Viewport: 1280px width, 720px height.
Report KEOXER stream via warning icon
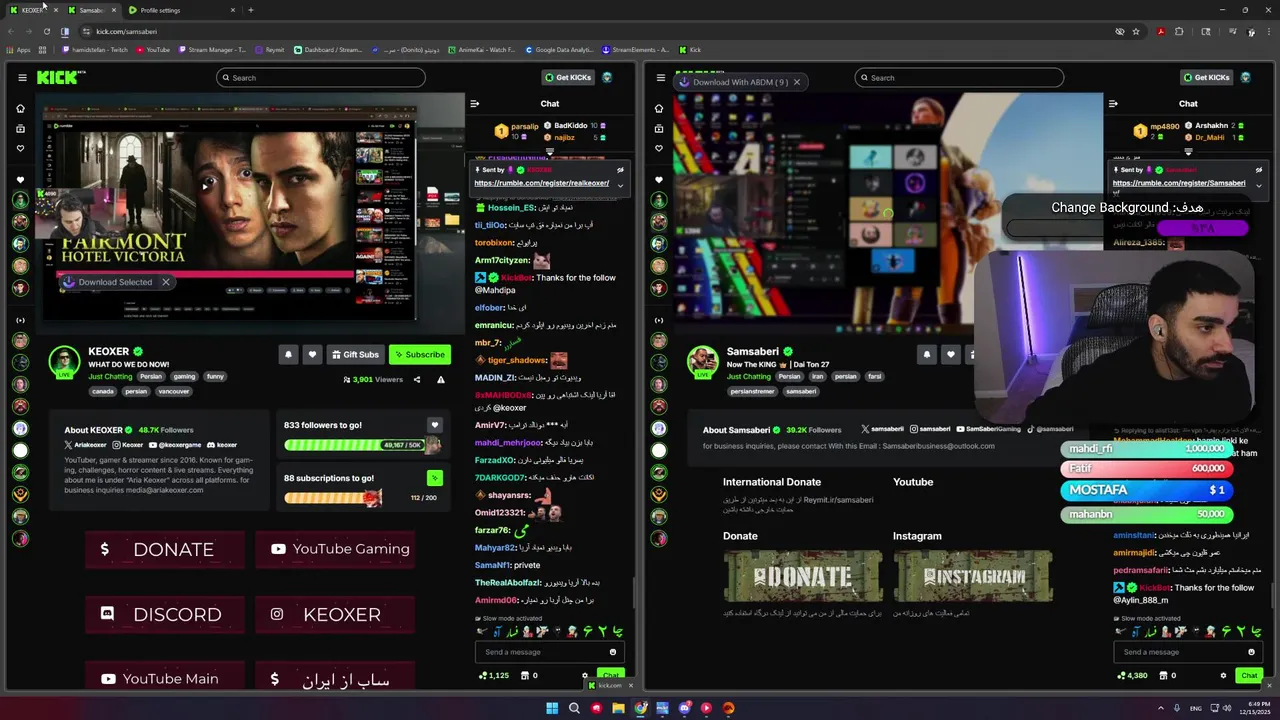(440, 379)
